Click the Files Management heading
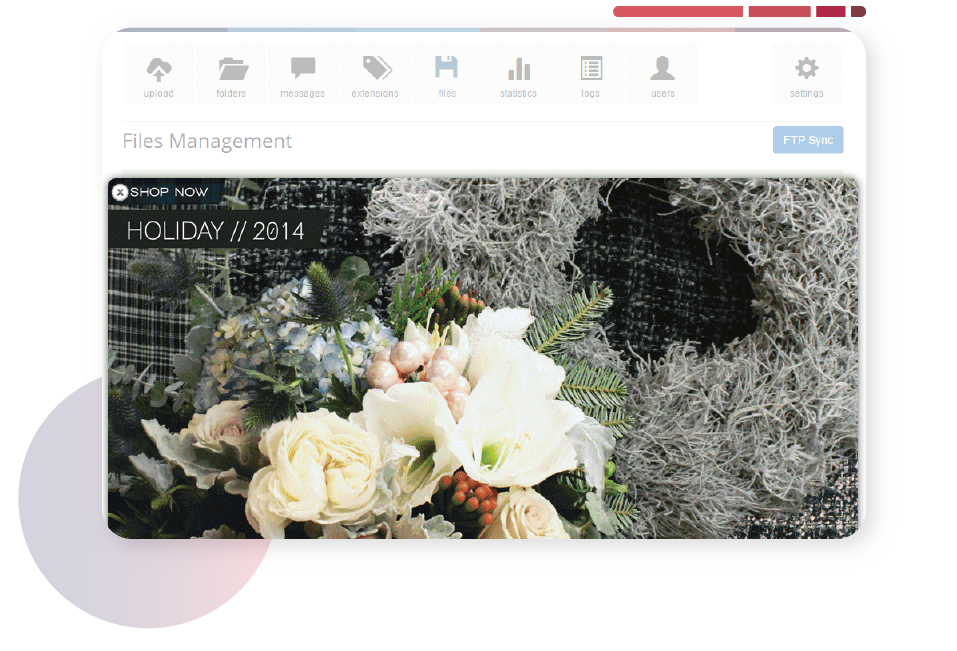Screen dimensions: 957x651 point(207,141)
